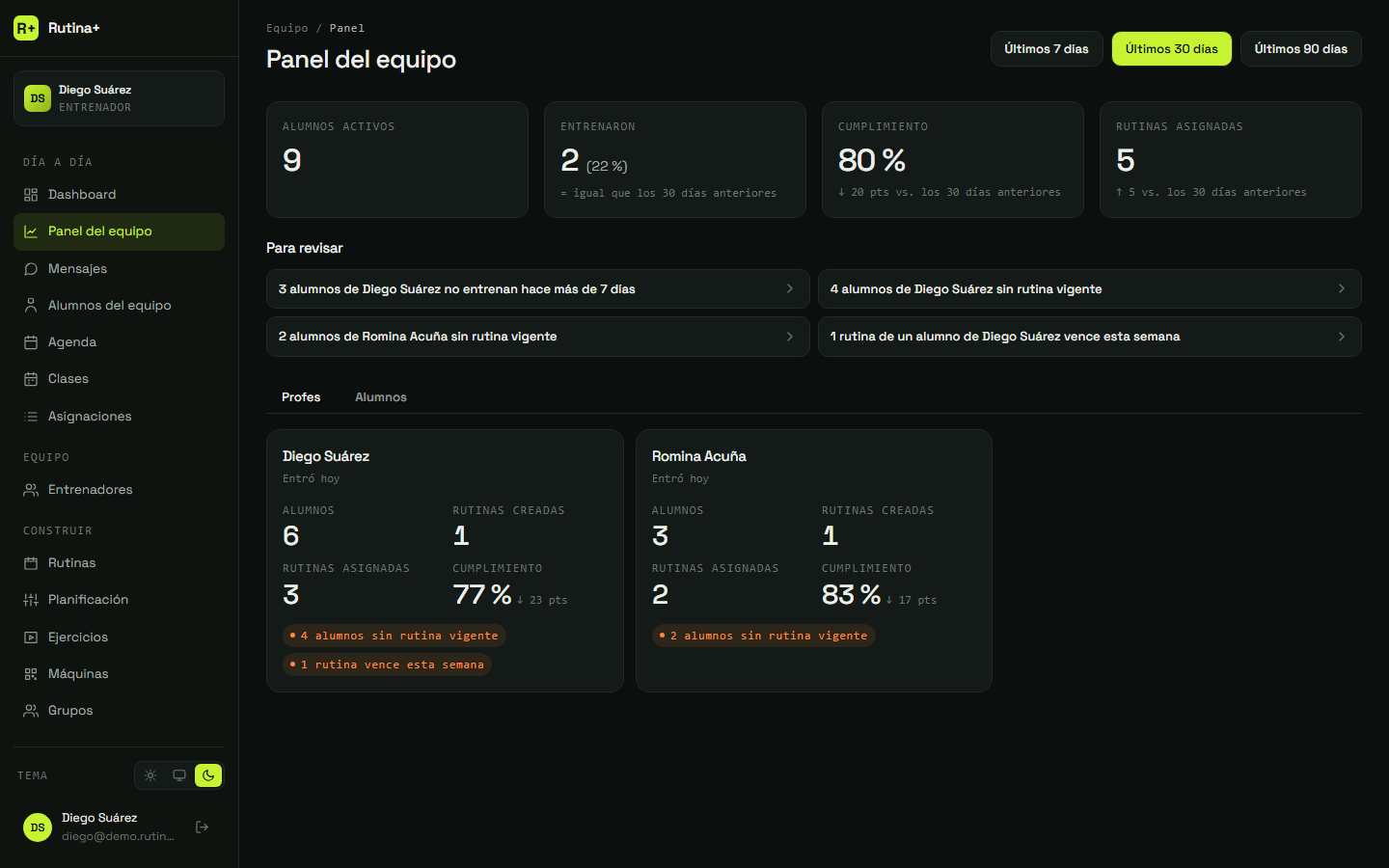Click the Panel del equipo chart icon
This screenshot has height=868, width=1389.
click(31, 231)
